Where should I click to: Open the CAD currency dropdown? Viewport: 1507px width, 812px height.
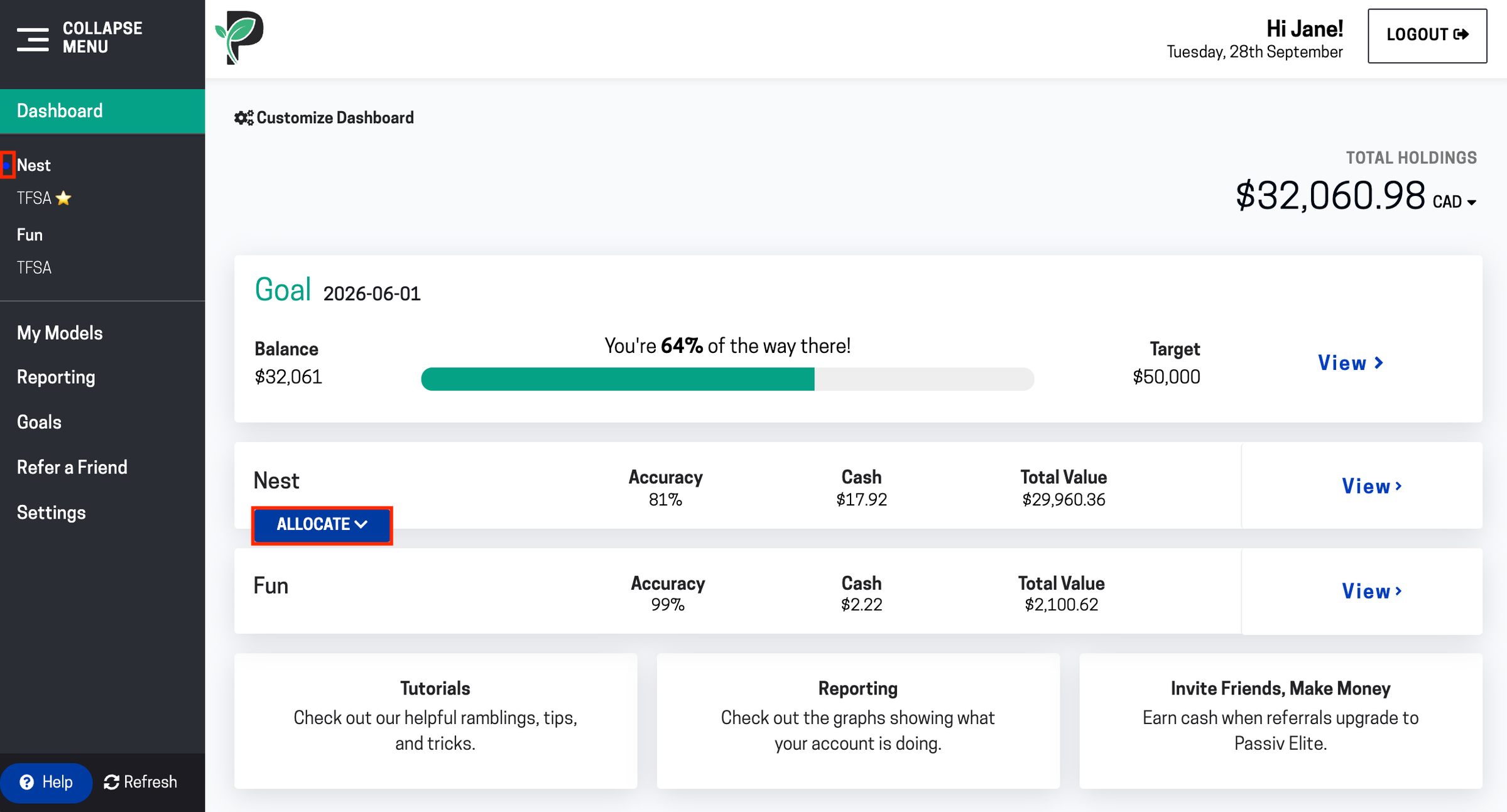[1454, 202]
